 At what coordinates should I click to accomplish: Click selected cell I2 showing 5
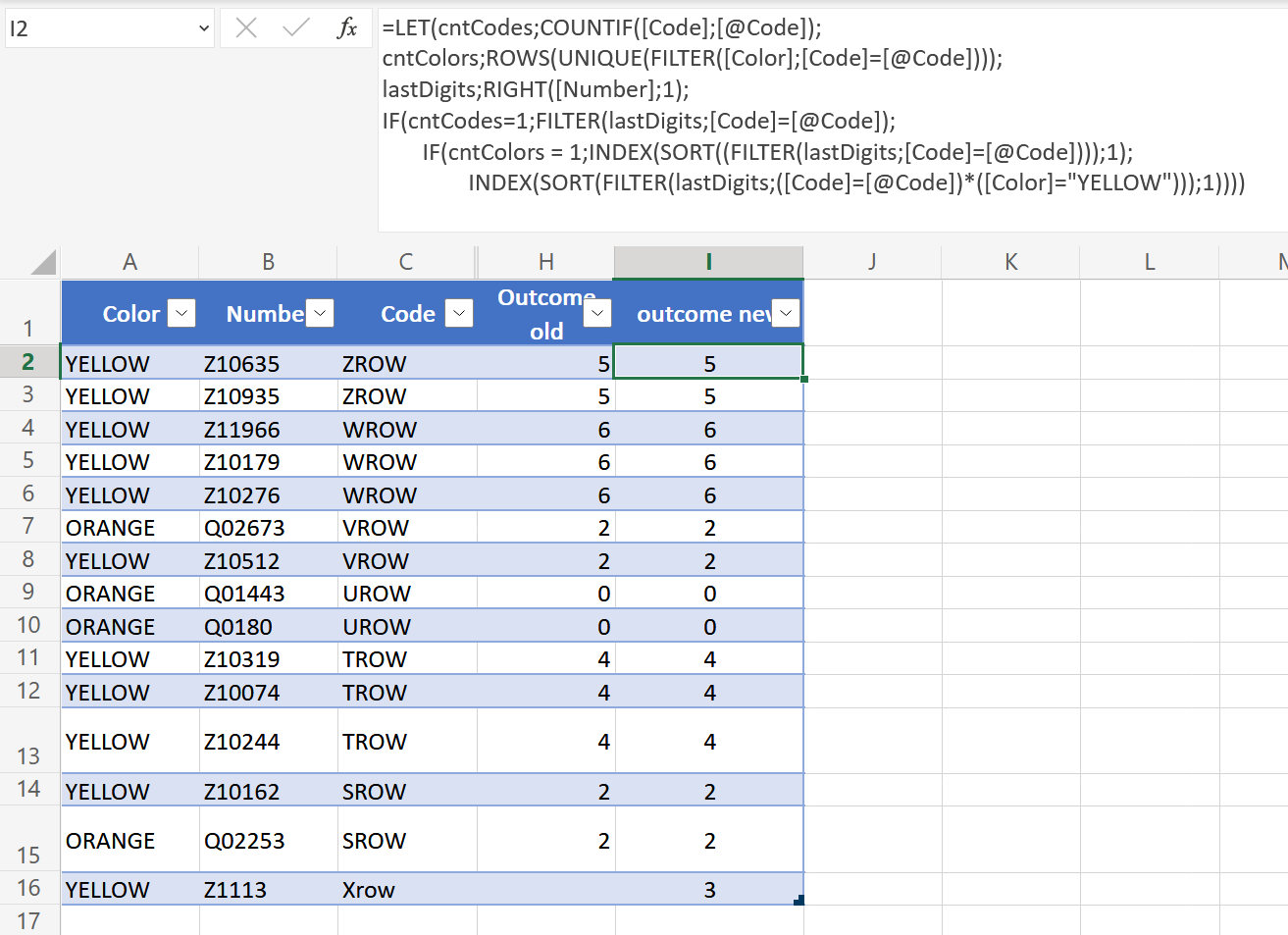709,363
